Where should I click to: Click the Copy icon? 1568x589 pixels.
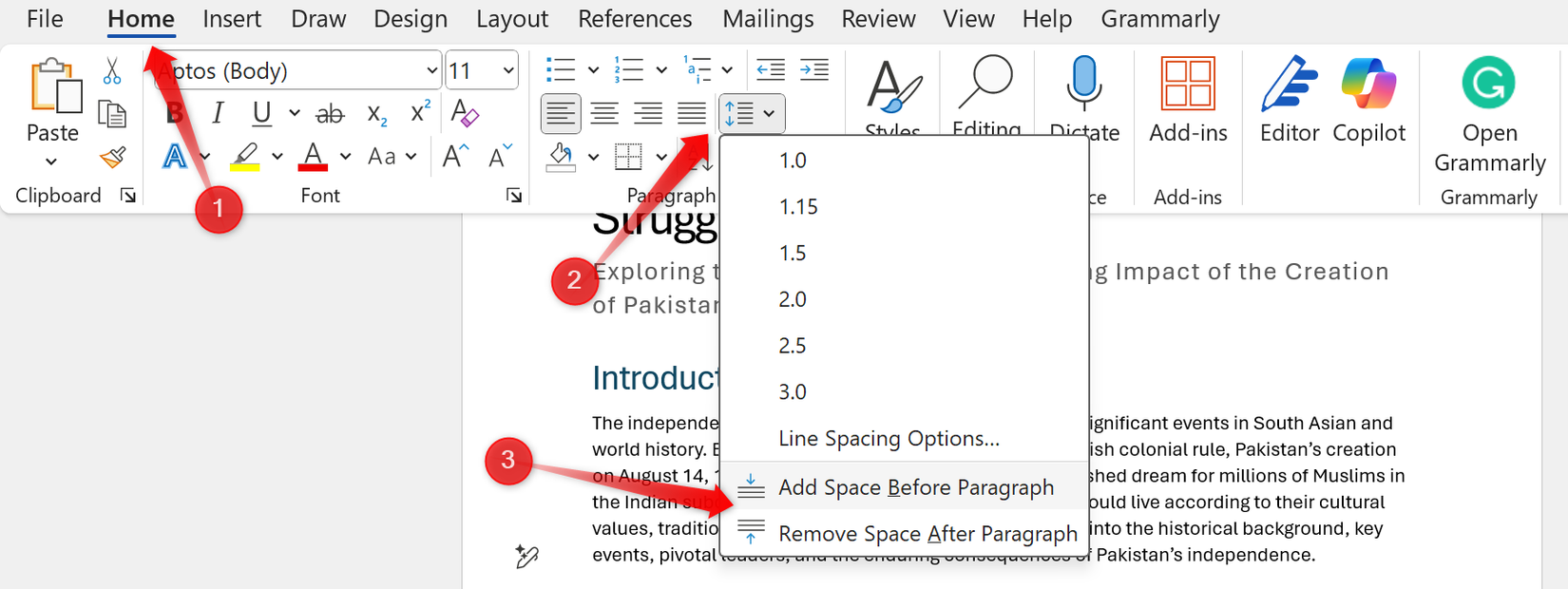(112, 114)
